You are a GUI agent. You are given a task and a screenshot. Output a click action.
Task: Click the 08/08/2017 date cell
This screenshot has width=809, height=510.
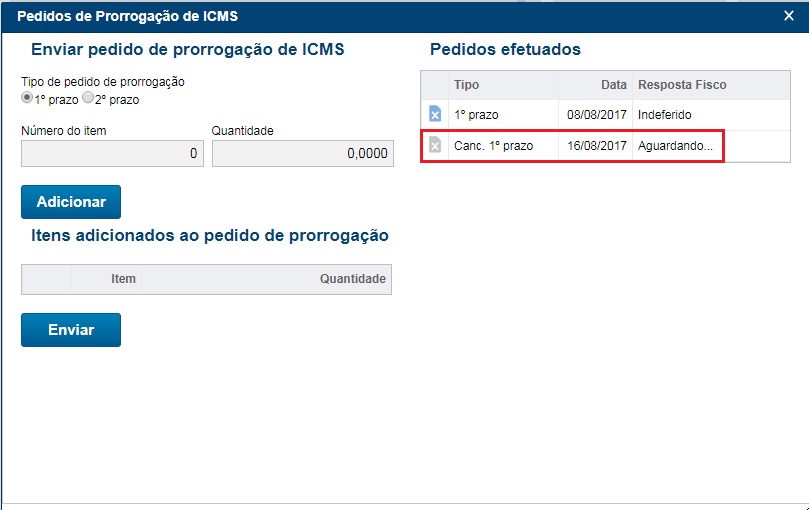(x=596, y=115)
